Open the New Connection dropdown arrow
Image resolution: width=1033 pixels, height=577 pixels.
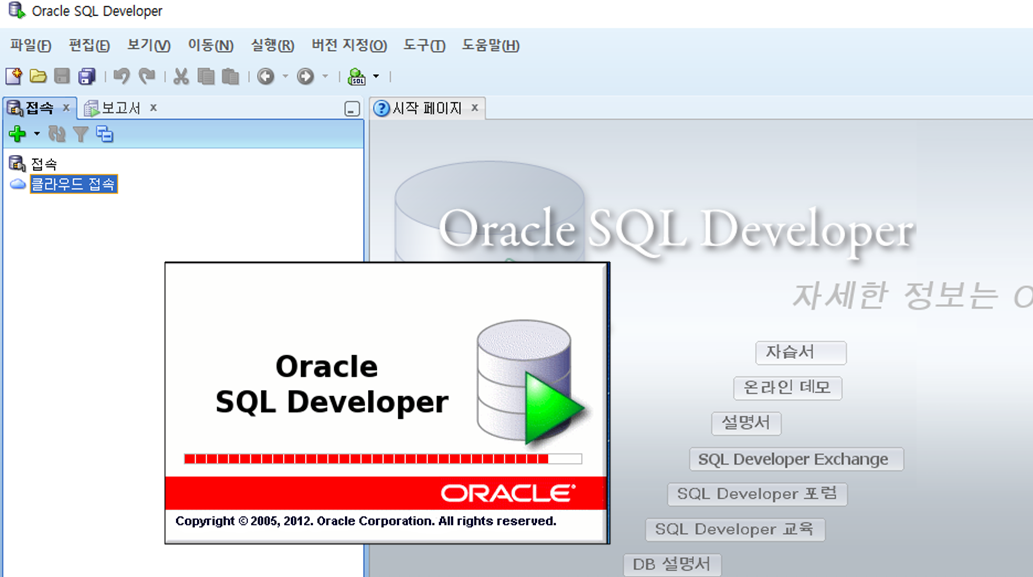37,134
